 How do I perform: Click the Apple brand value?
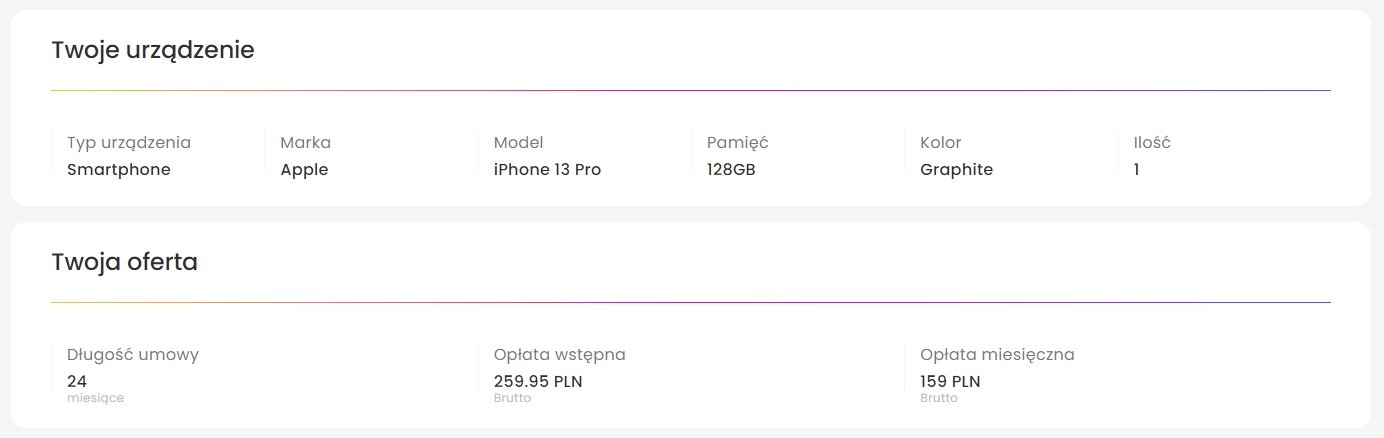point(304,170)
